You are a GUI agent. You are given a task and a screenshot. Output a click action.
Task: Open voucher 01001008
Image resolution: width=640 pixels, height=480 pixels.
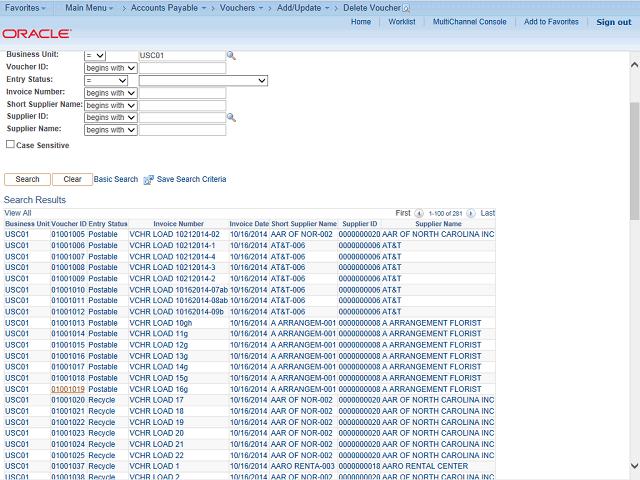(68, 267)
